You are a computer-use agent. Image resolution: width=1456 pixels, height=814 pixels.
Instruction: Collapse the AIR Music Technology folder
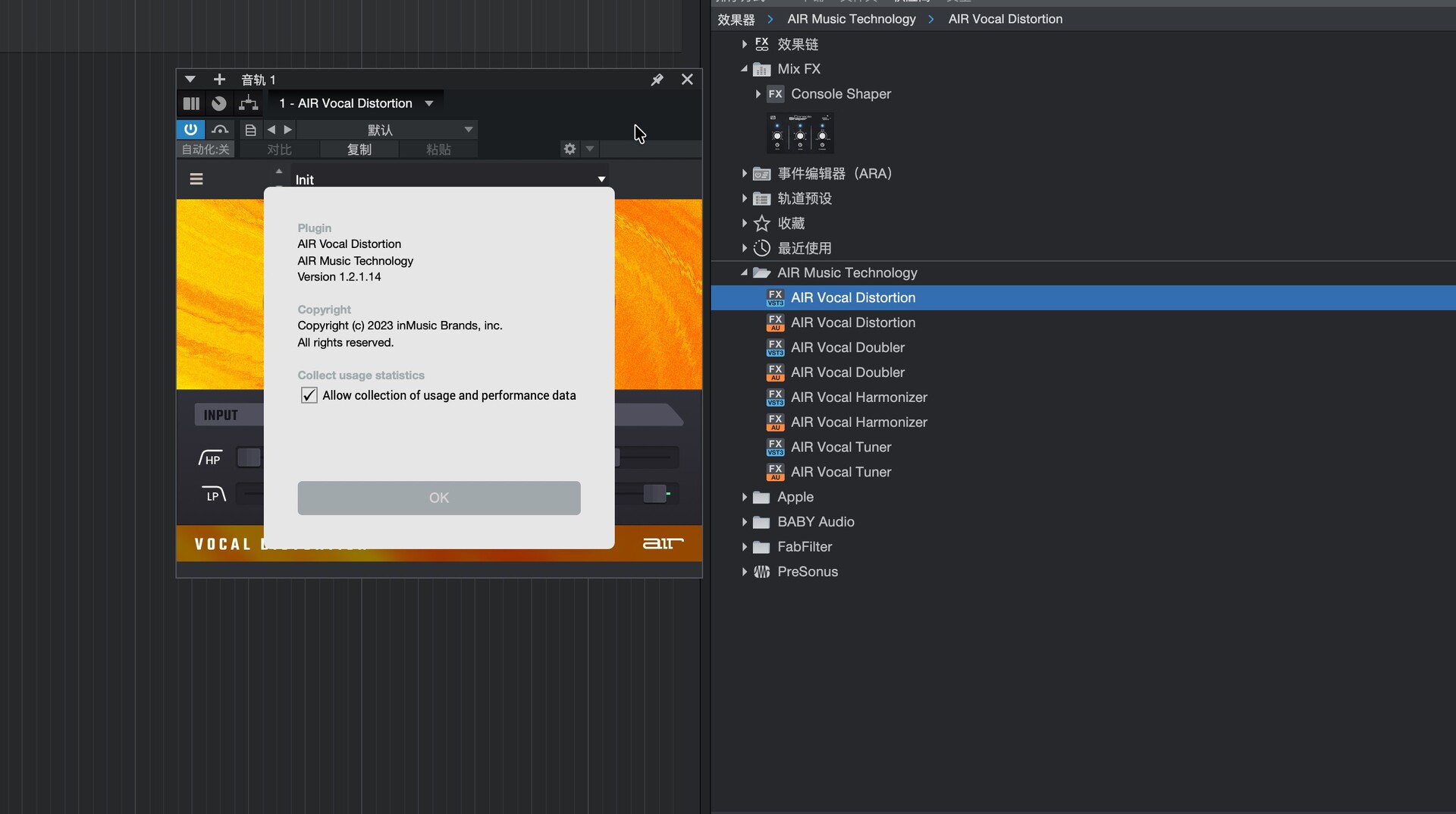pos(745,273)
